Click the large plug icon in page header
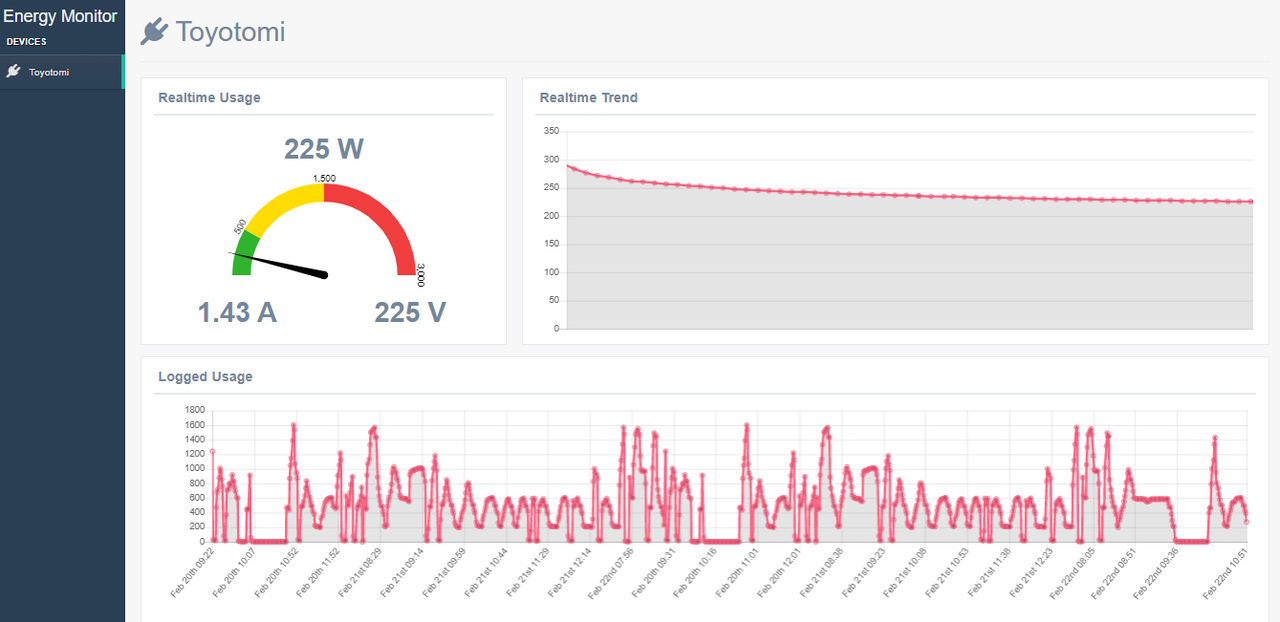 pos(154,32)
